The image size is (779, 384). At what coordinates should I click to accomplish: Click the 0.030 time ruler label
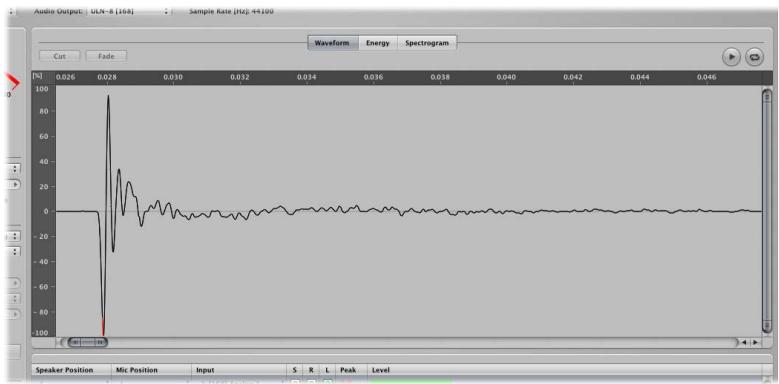click(x=173, y=77)
